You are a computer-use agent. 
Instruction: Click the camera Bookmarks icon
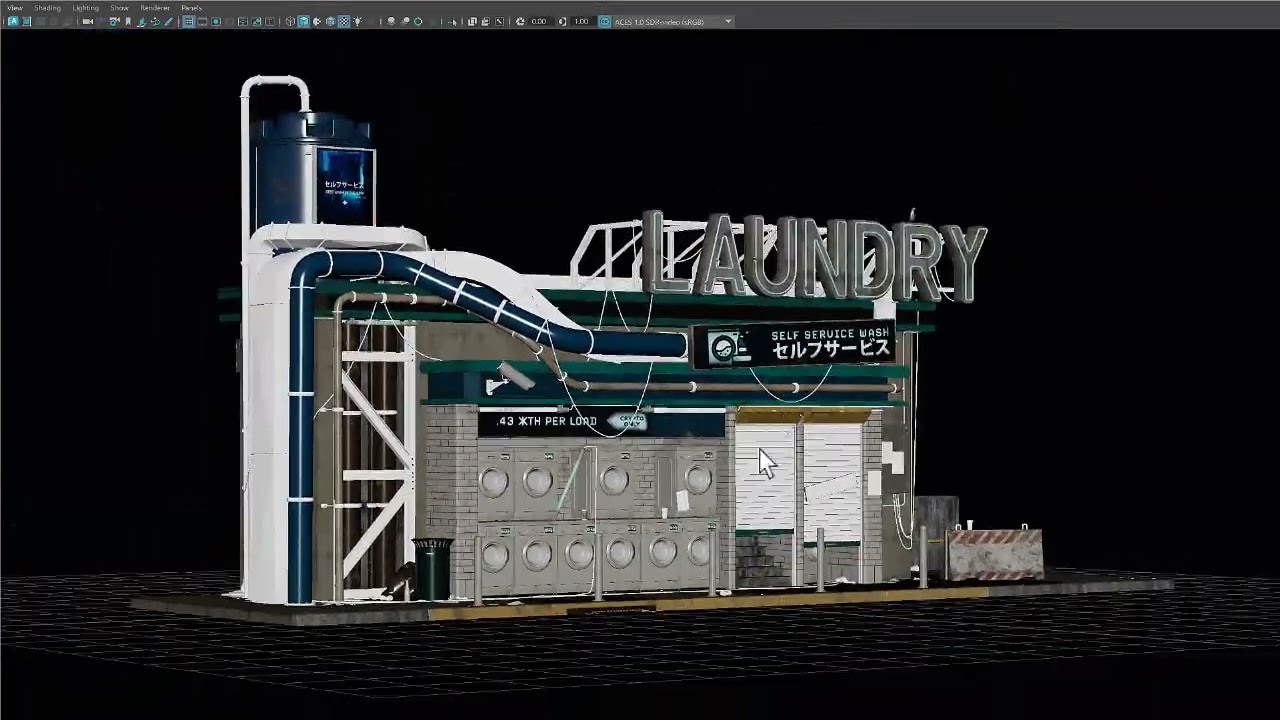point(128,21)
